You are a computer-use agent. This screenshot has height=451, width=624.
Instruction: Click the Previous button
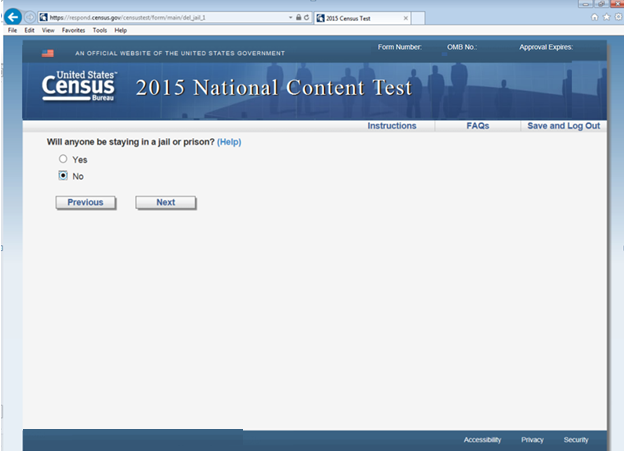pos(86,202)
